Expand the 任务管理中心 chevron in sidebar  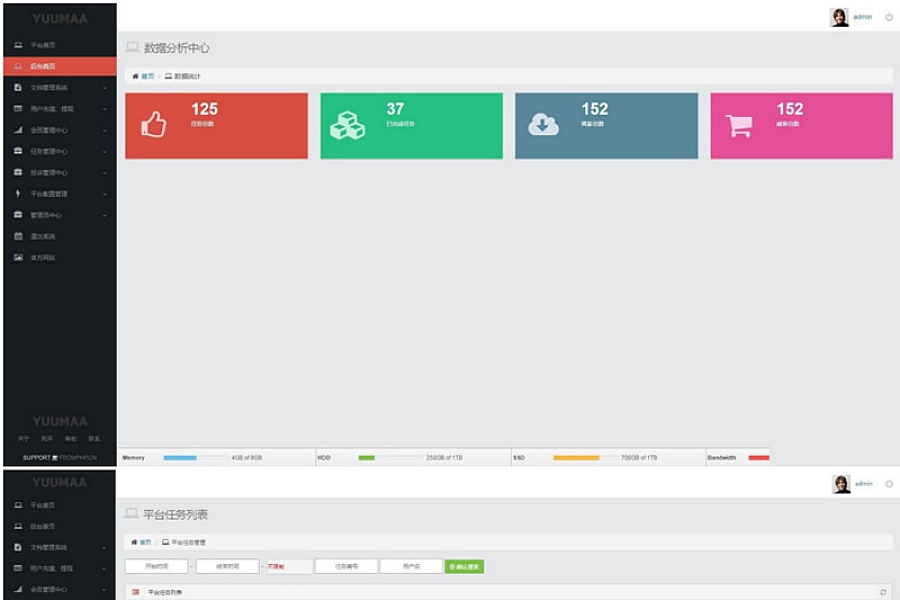coord(104,152)
